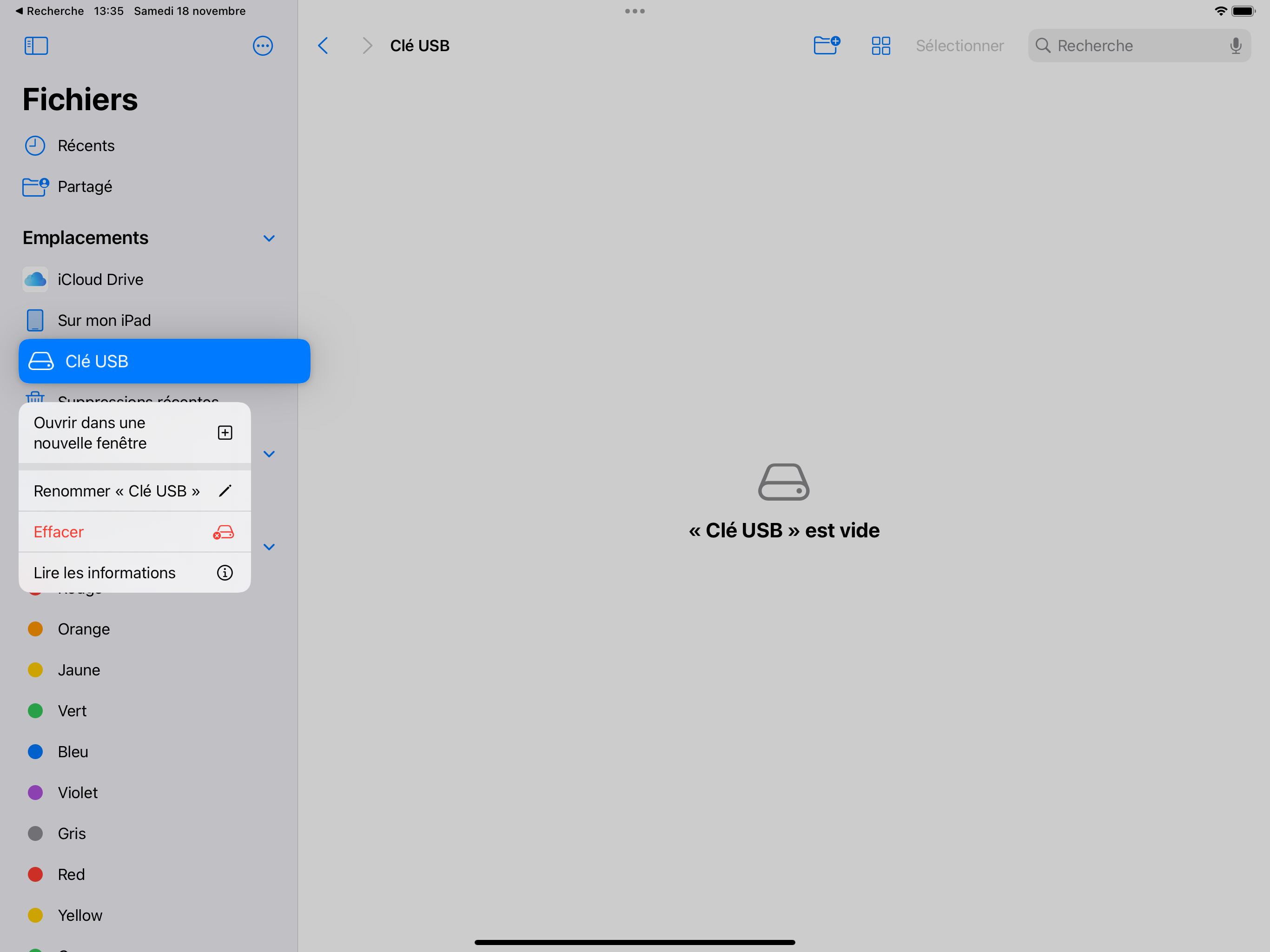Click the Wi-Fi status icon
Viewport: 1270px width, 952px height.
pyautogui.click(x=1221, y=11)
